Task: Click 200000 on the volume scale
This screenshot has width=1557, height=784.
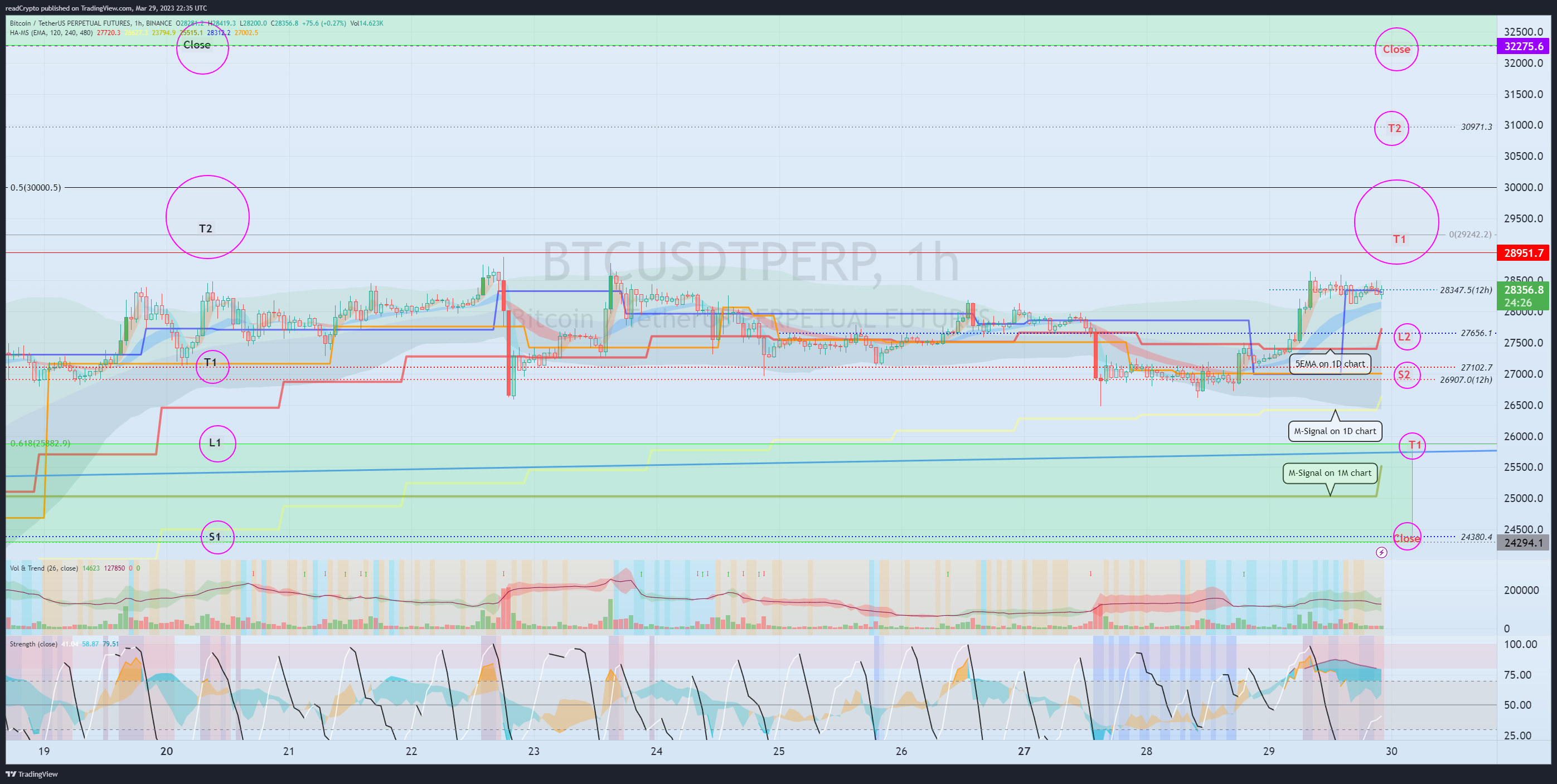Action: 1521,590
